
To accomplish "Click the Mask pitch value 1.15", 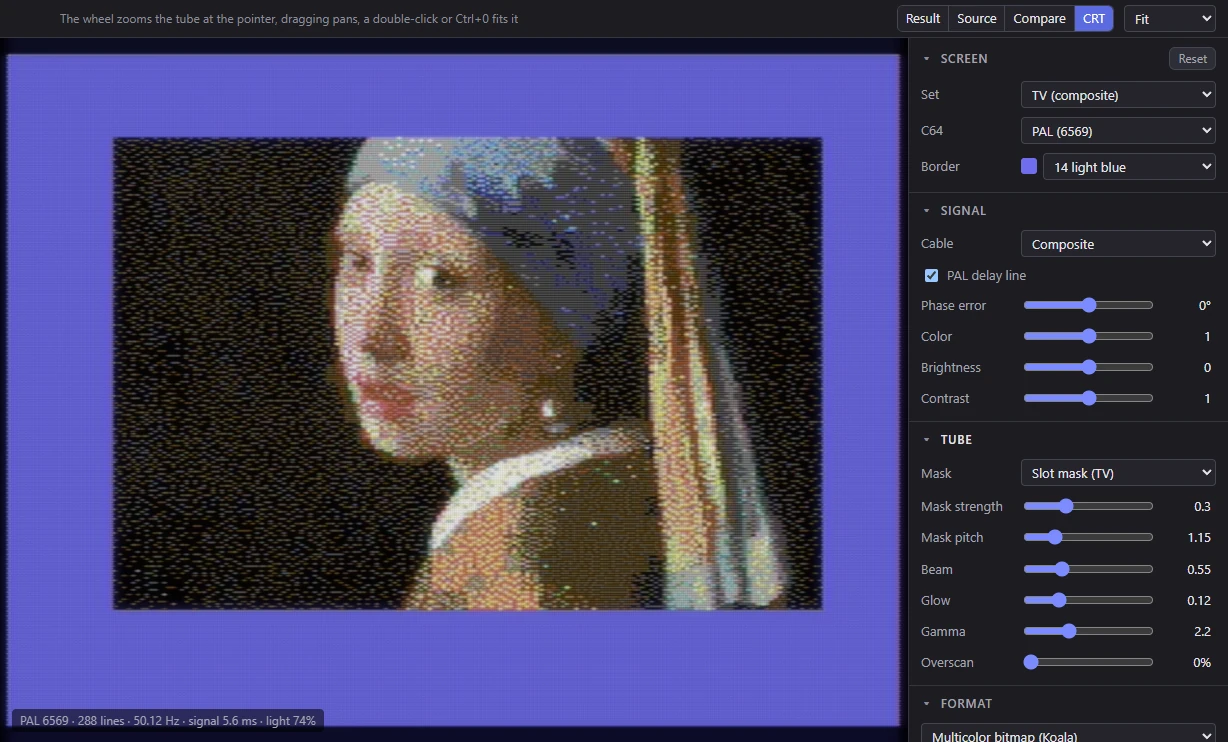I will (x=1198, y=538).
